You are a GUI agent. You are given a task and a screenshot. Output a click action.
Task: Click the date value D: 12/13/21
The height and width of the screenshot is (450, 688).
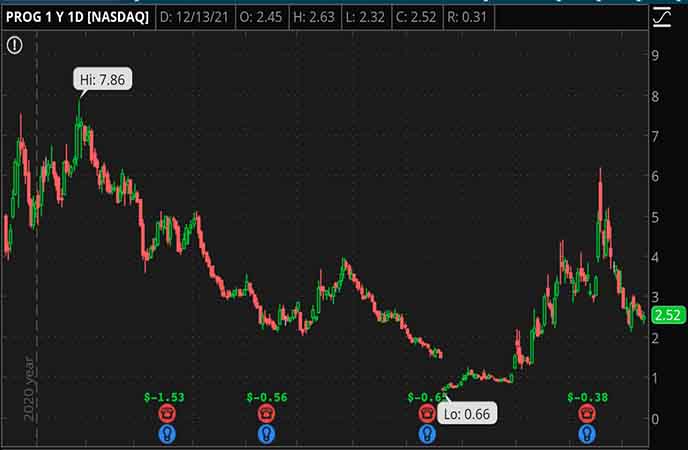coord(194,17)
